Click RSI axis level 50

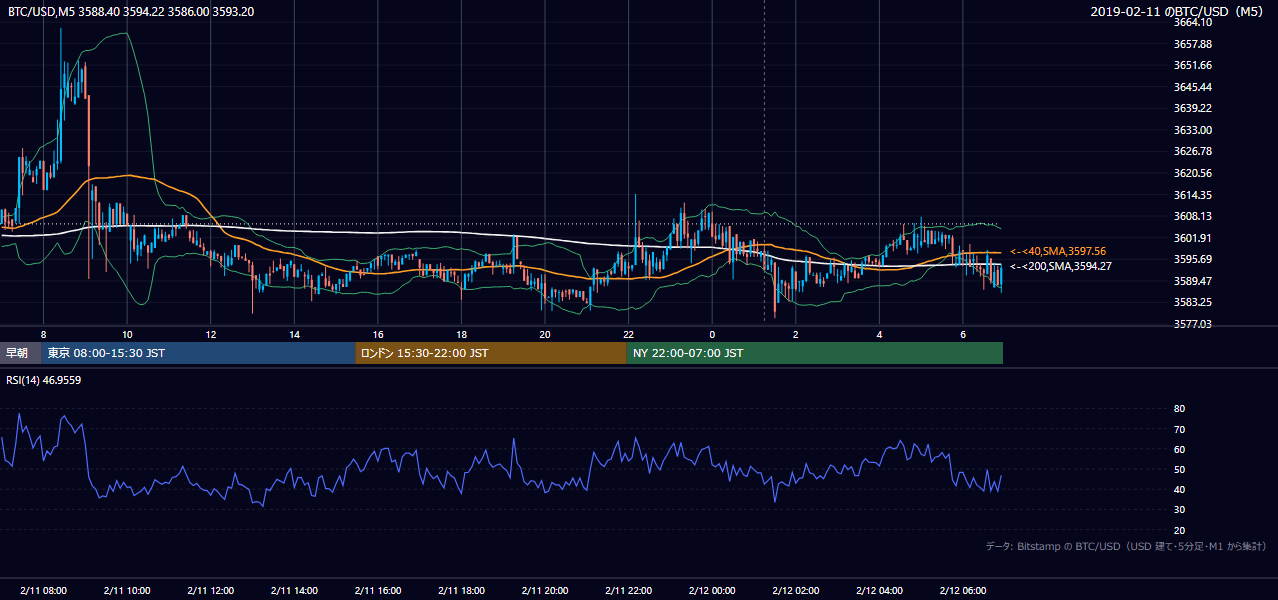pos(1180,469)
